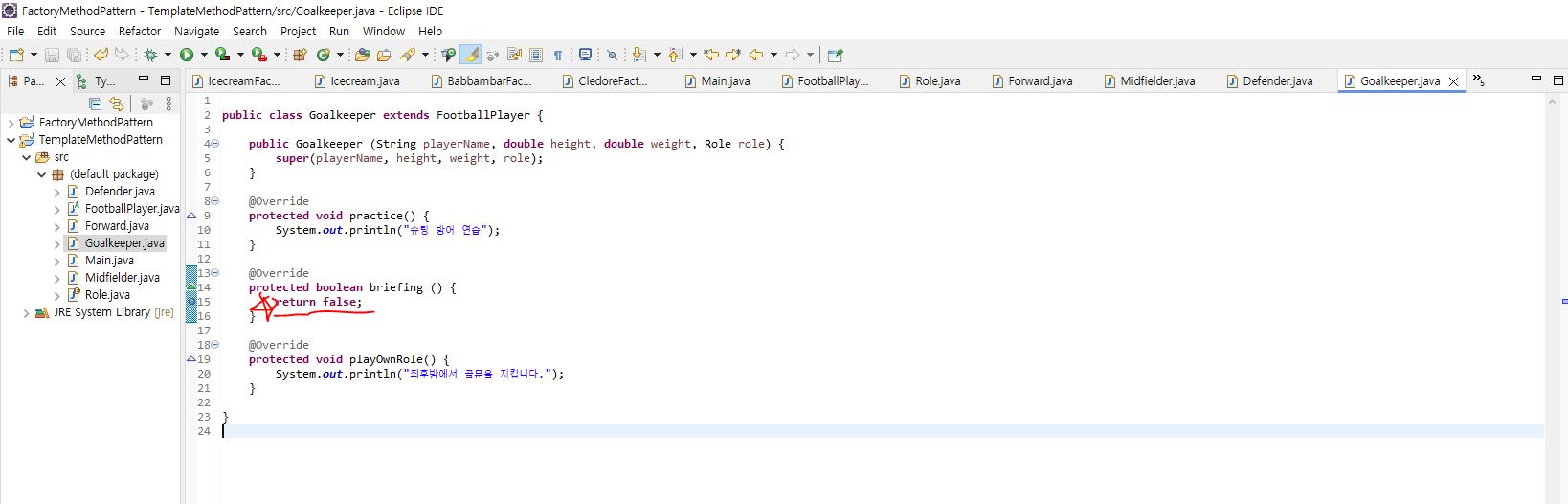
Task: Click the Search flashlight icon
Action: 408,55
